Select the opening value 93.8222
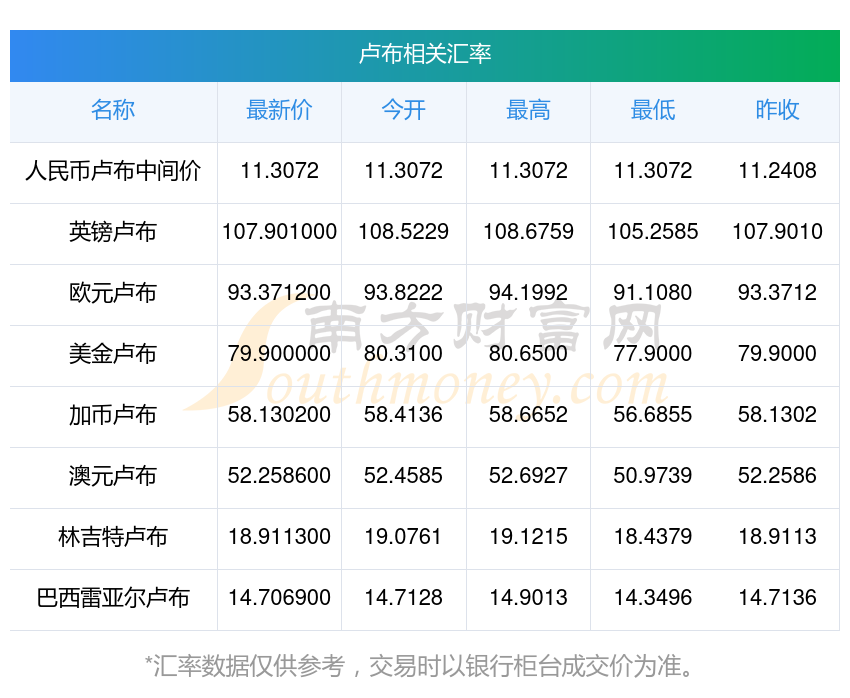Screen dimensions: 850x698 (x=403, y=293)
